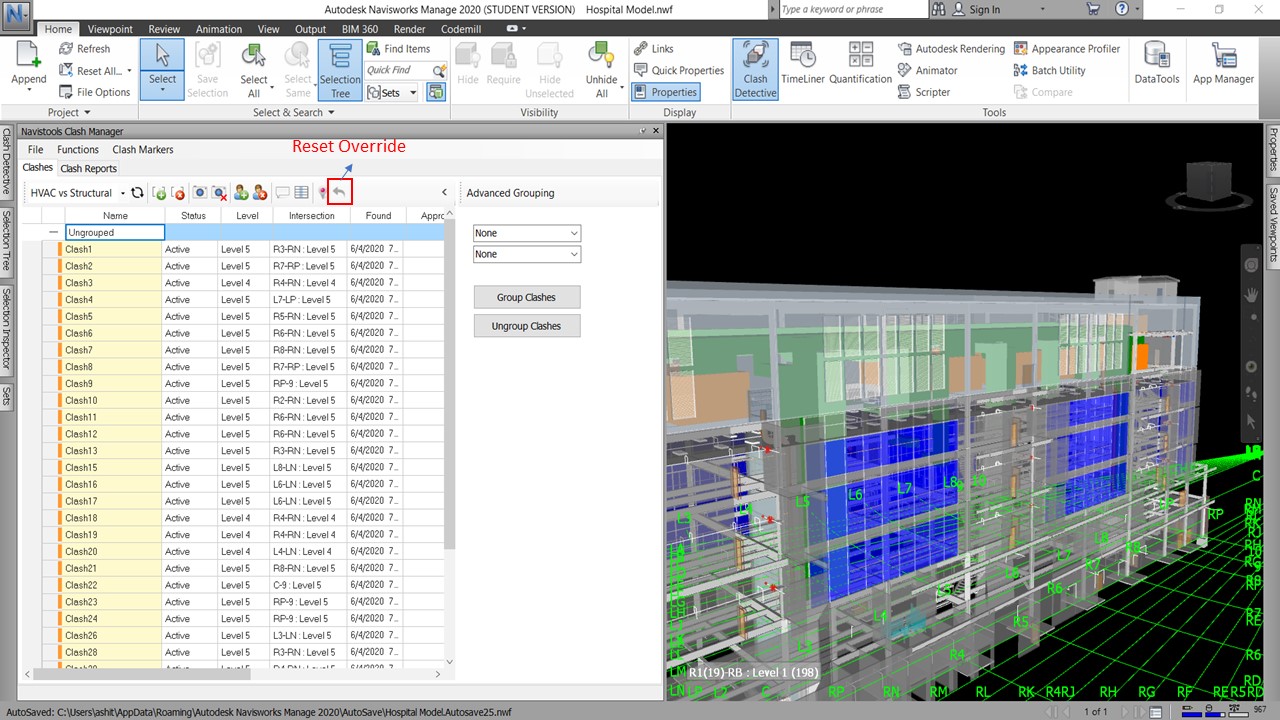The image size is (1280, 720).
Task: Open Quick Properties
Action: tap(678, 70)
